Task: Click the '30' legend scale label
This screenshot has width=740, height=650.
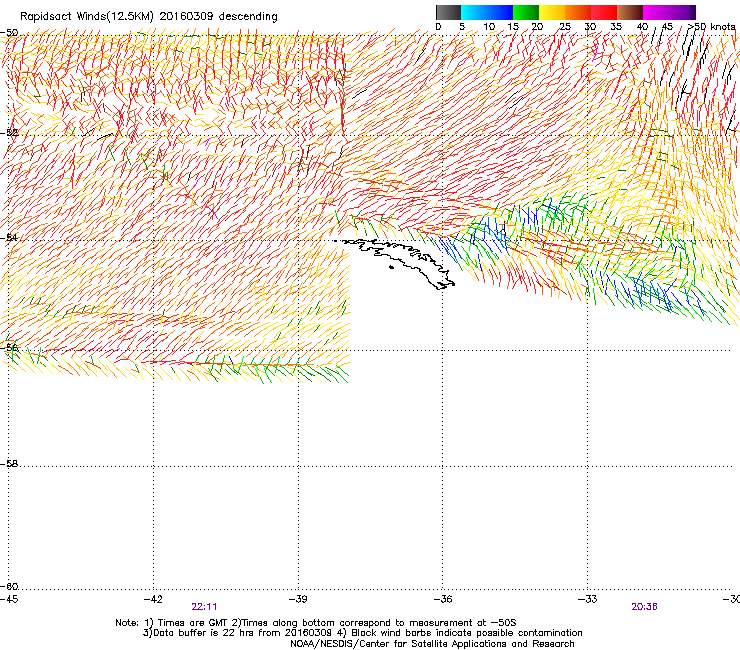Action: click(590, 27)
